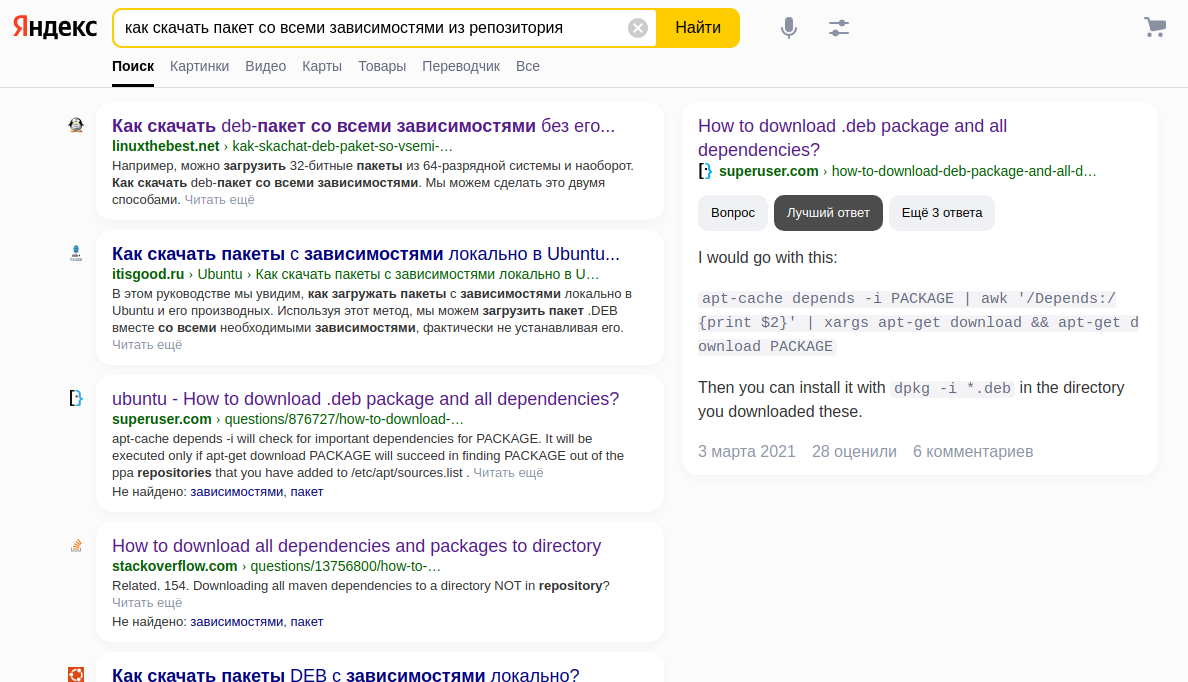The width and height of the screenshot is (1188, 682).
Task: Click the Yandex logo
Action: pyautogui.click(x=55, y=28)
